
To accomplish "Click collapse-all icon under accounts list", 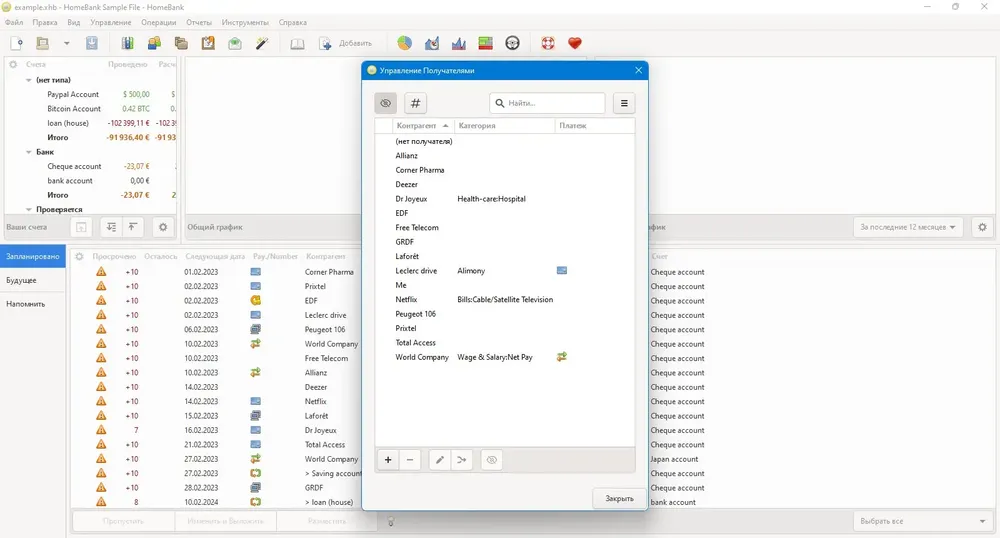I will coord(133,227).
